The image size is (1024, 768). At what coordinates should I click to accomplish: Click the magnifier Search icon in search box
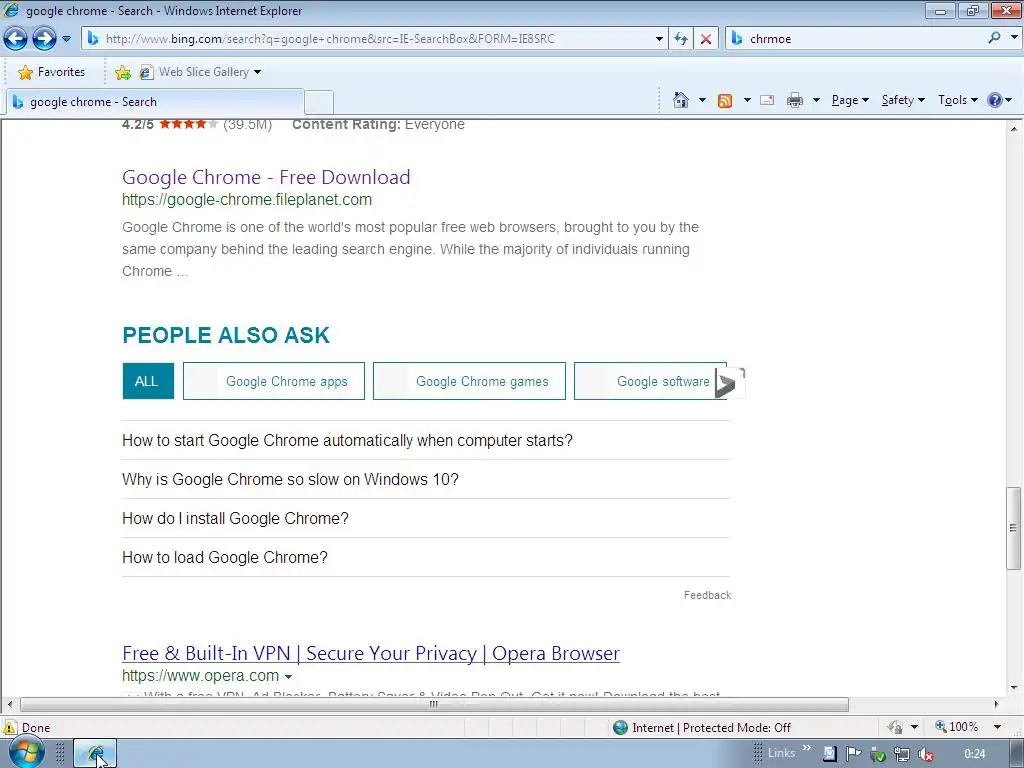[994, 39]
